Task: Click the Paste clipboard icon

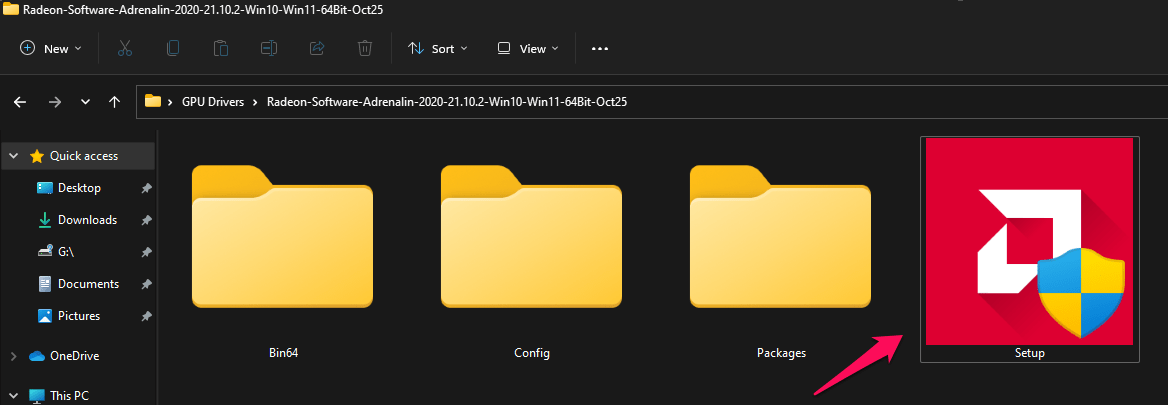Action: pyautogui.click(x=220, y=48)
